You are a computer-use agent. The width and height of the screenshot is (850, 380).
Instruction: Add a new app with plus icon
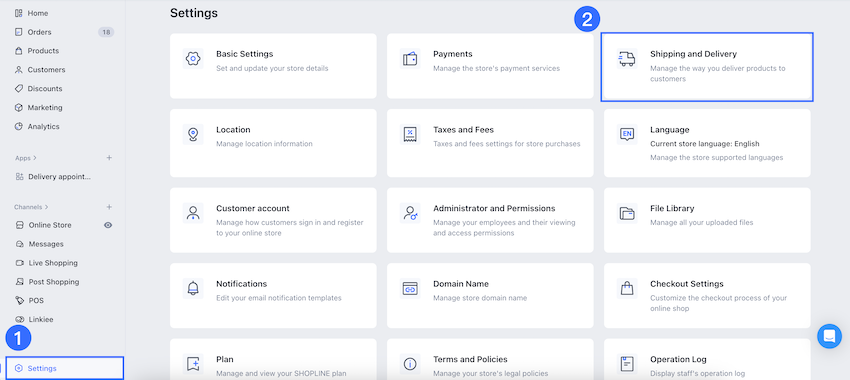pyautogui.click(x=109, y=158)
